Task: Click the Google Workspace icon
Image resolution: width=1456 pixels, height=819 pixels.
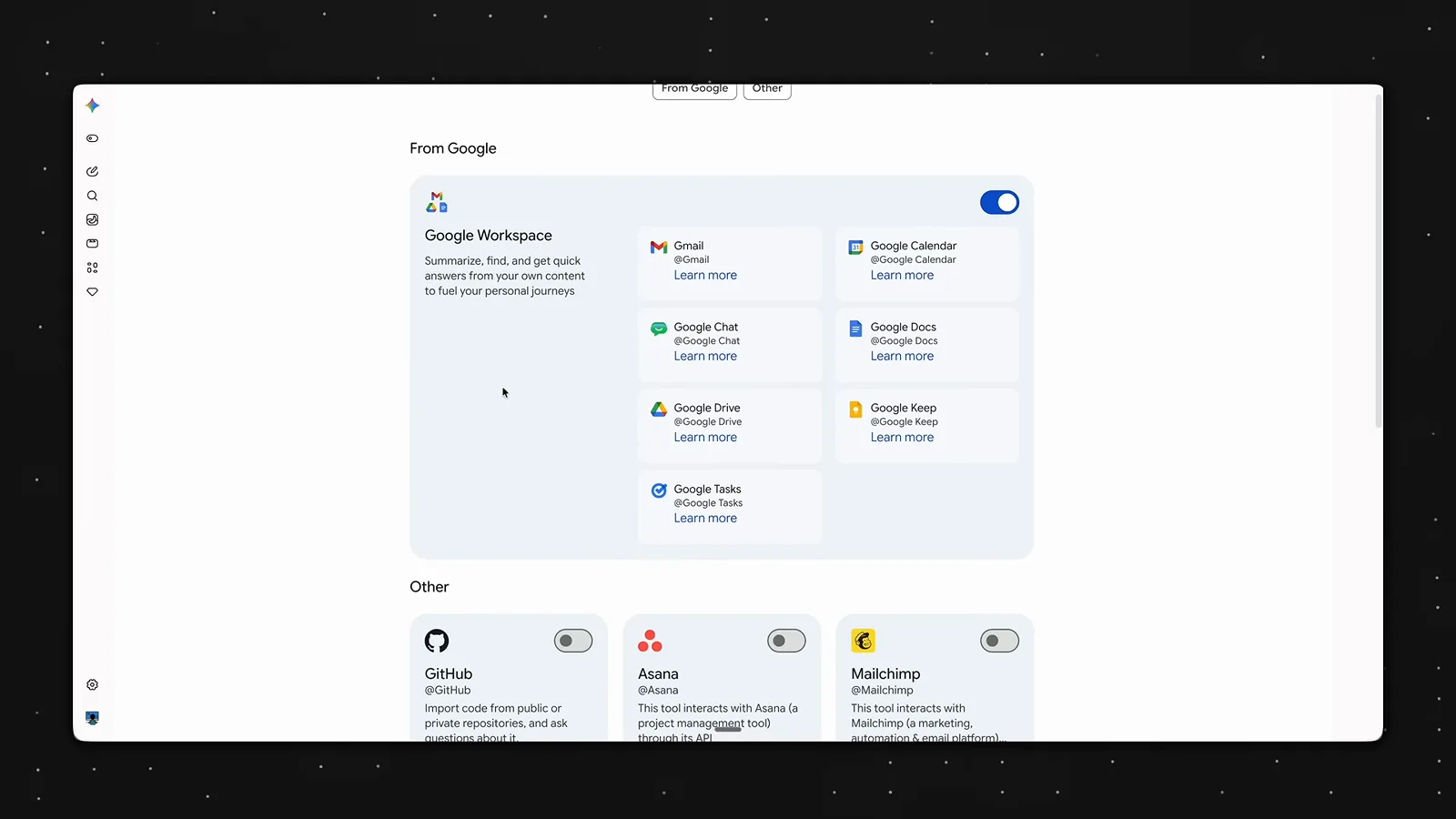Action: click(437, 202)
